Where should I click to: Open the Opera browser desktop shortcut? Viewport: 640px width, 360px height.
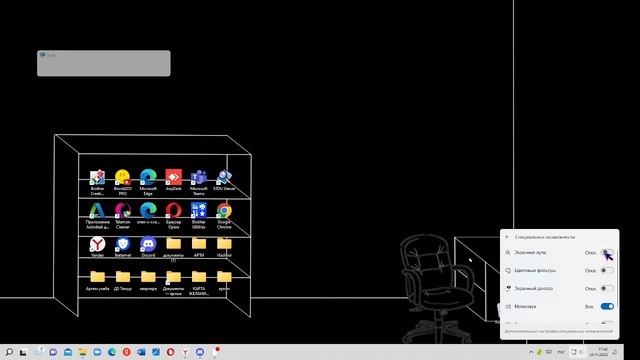tap(173, 216)
